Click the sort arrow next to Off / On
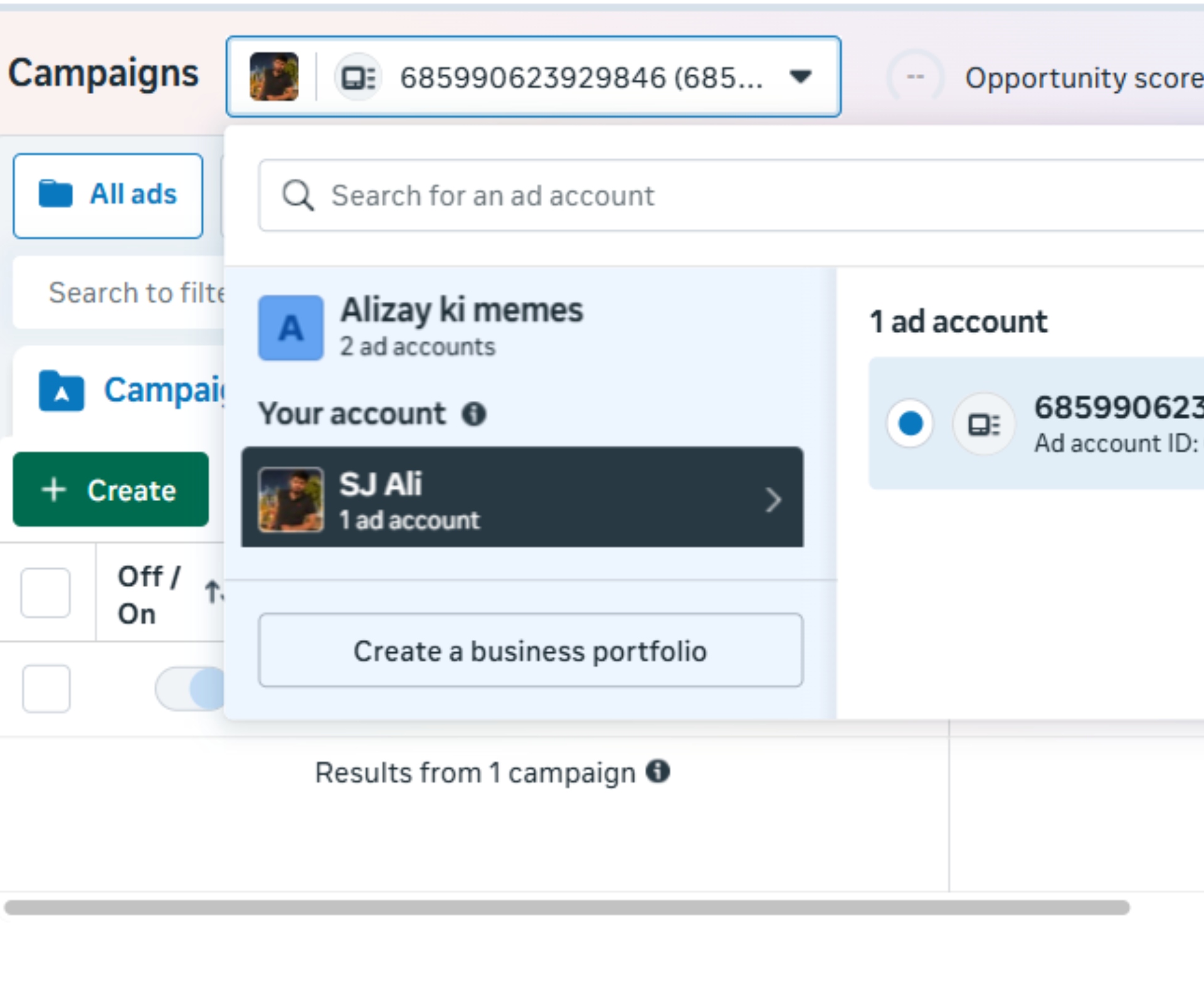1204x986 pixels. coord(213,591)
